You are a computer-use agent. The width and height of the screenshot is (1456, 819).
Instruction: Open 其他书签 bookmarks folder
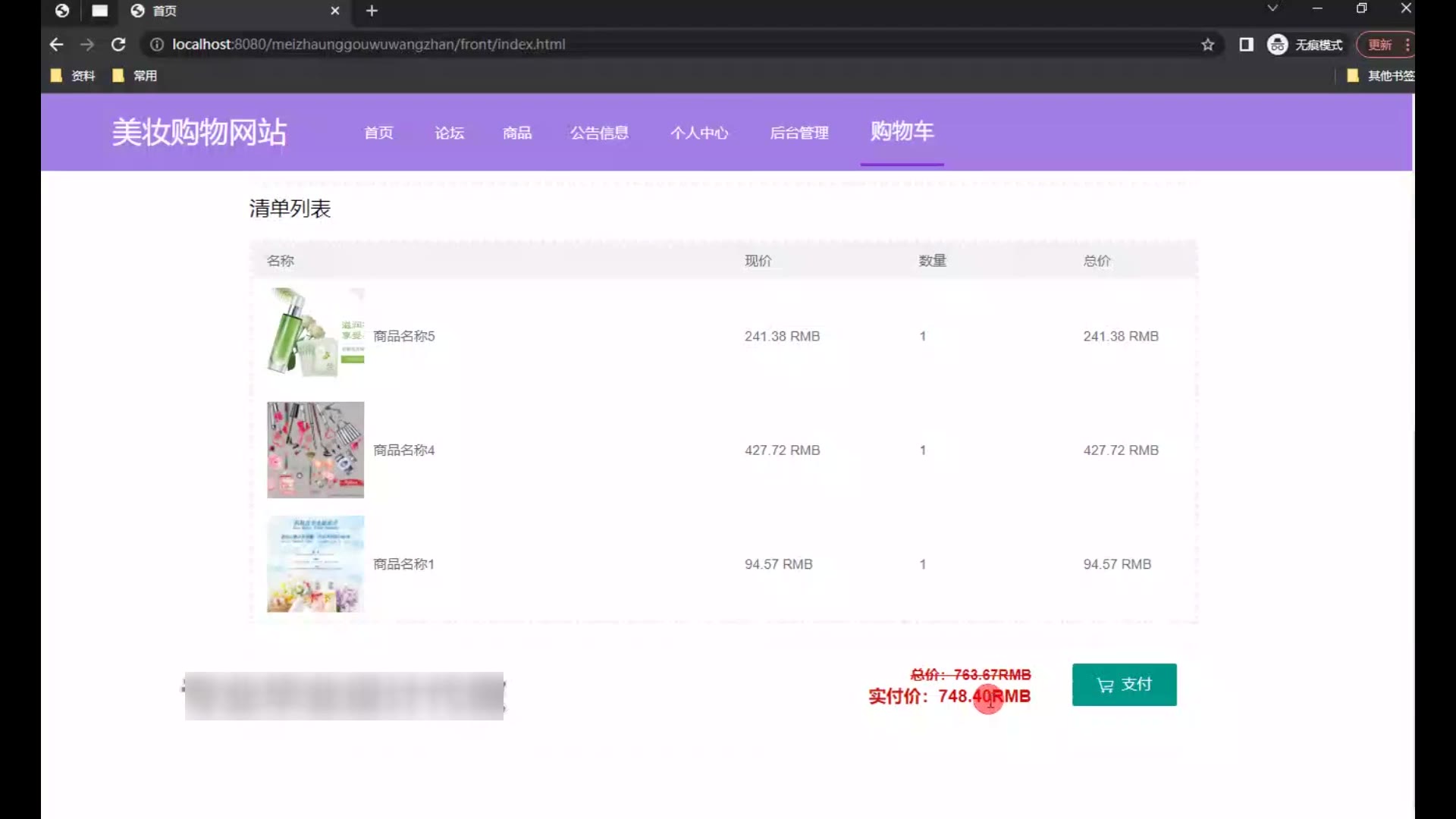point(1381,76)
